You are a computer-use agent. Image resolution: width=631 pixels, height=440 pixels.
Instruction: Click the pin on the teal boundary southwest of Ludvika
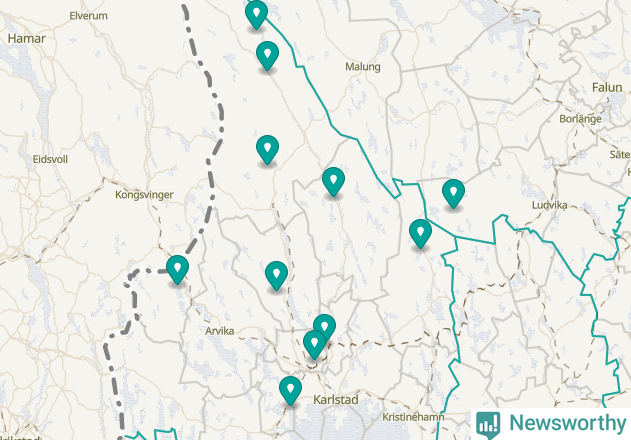421,234
